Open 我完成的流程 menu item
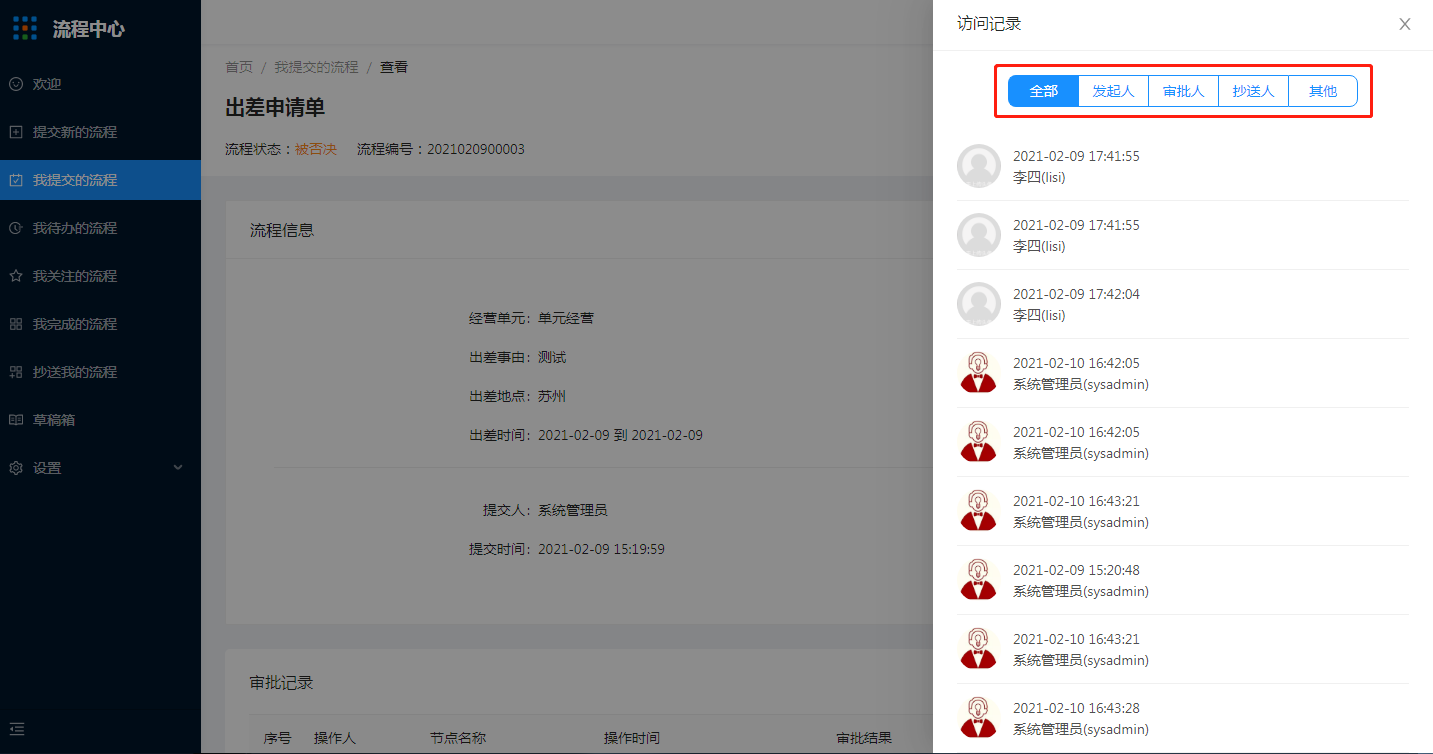 pyautogui.click(x=100, y=324)
